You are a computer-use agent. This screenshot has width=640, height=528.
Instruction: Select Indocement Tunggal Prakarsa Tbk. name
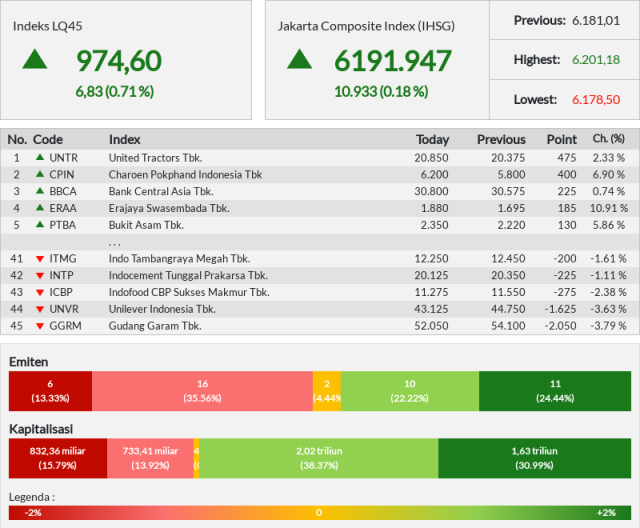pyautogui.click(x=188, y=275)
